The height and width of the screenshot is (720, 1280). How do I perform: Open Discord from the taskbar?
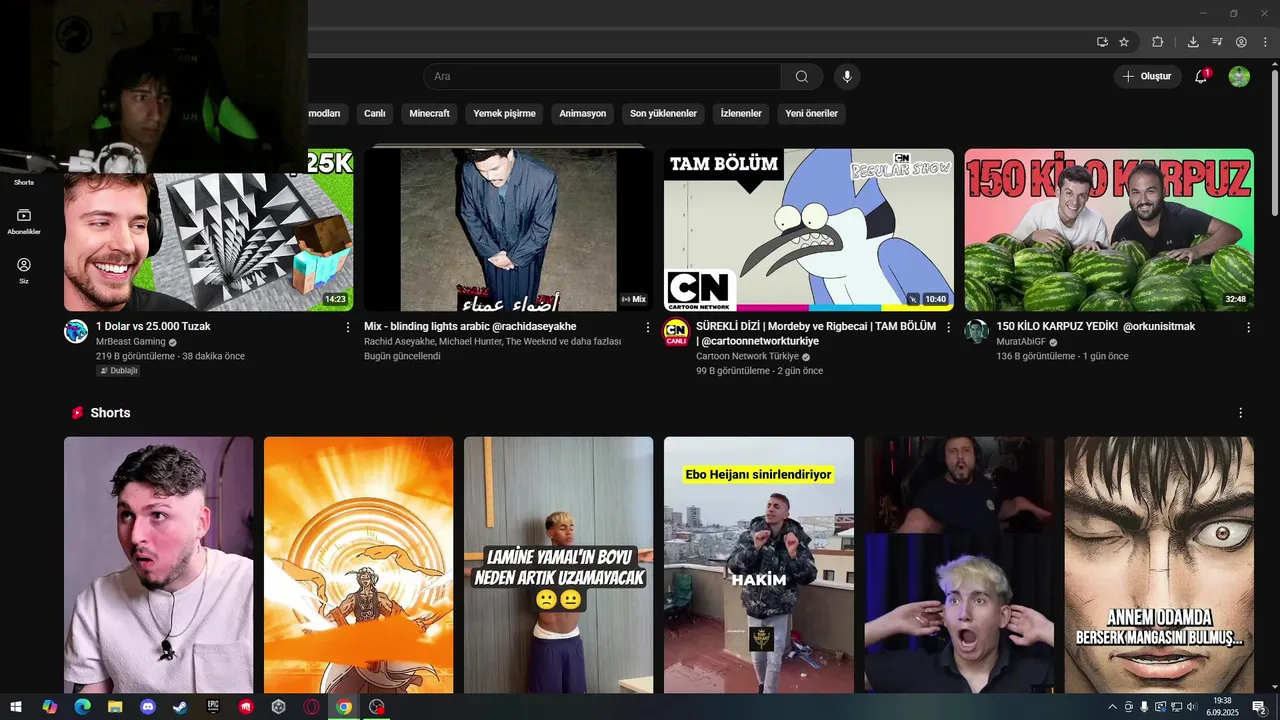[148, 706]
